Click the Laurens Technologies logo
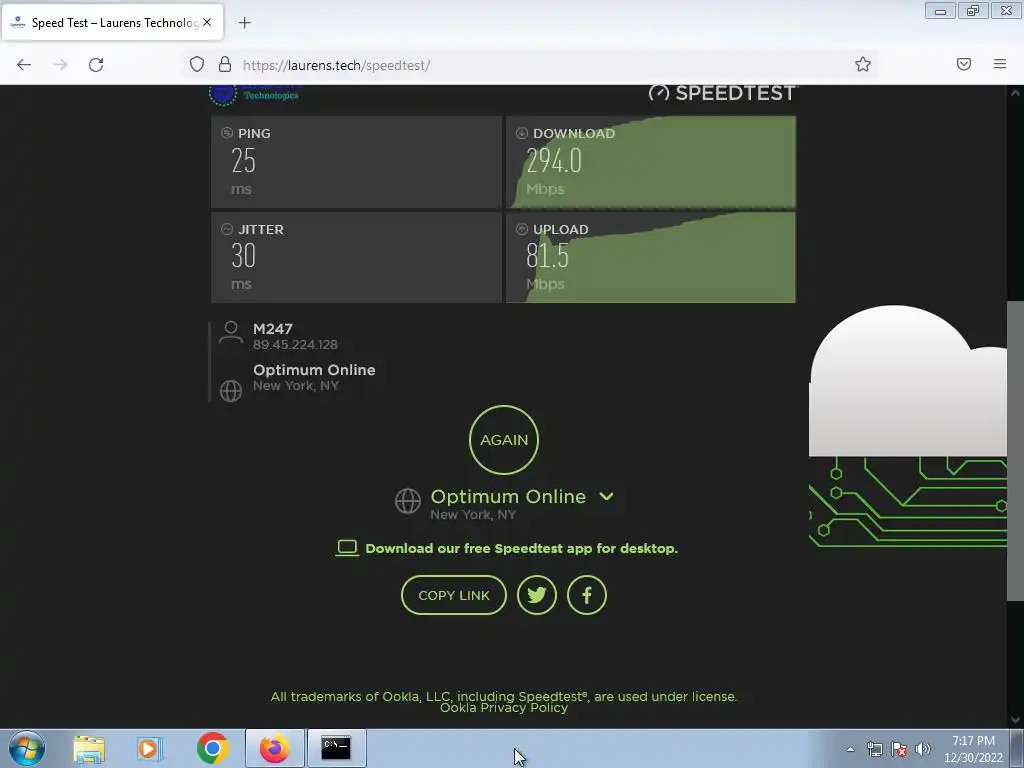Image resolution: width=1024 pixels, height=768 pixels. click(255, 95)
